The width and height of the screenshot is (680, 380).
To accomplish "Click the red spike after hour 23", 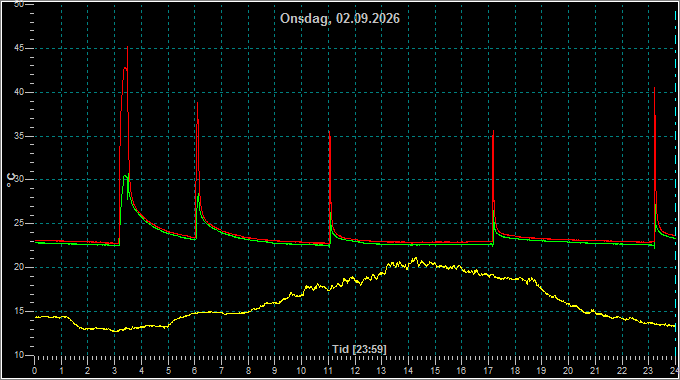I will 654,89.
